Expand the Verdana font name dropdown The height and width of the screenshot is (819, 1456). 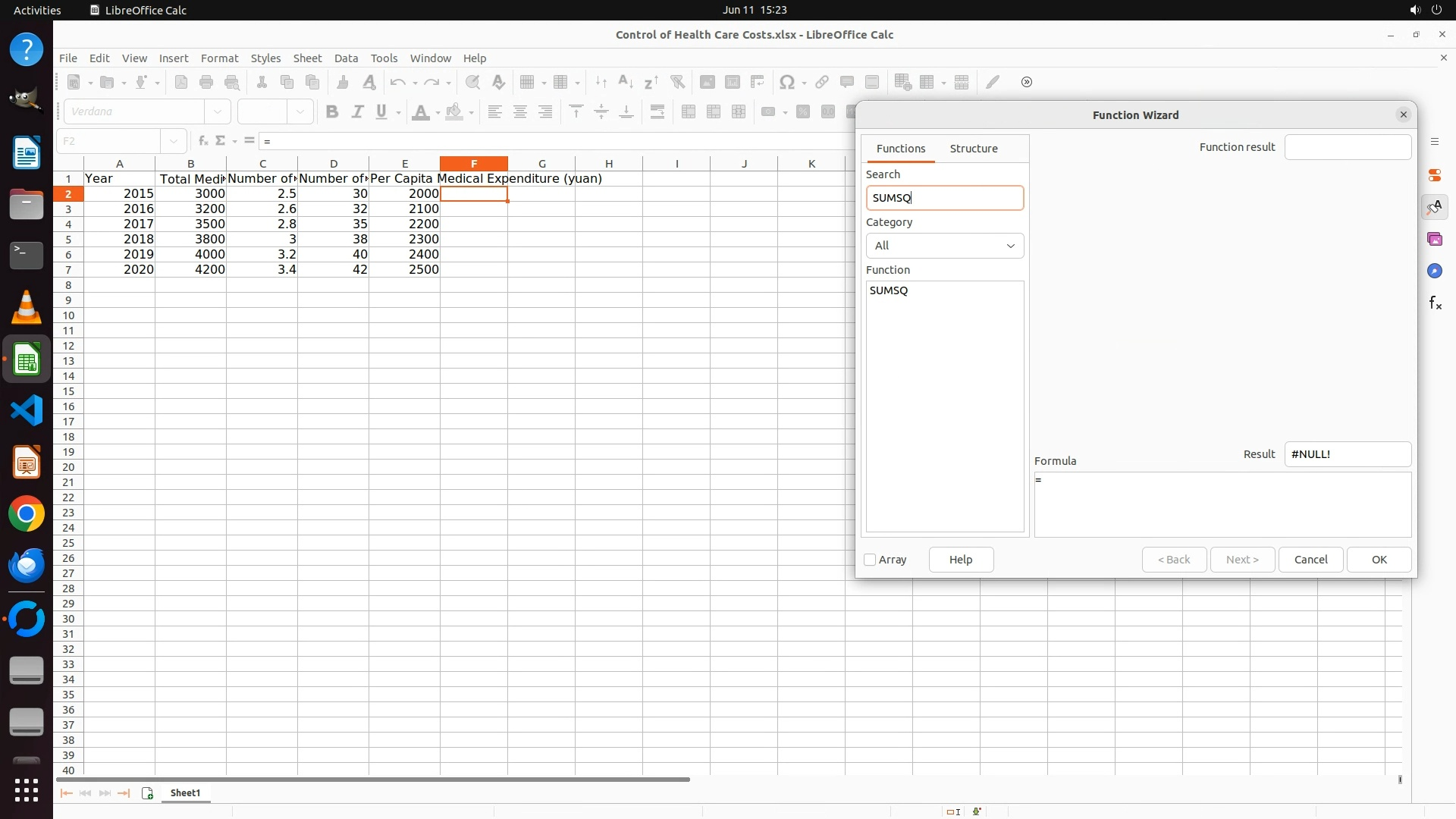pyautogui.click(x=218, y=112)
